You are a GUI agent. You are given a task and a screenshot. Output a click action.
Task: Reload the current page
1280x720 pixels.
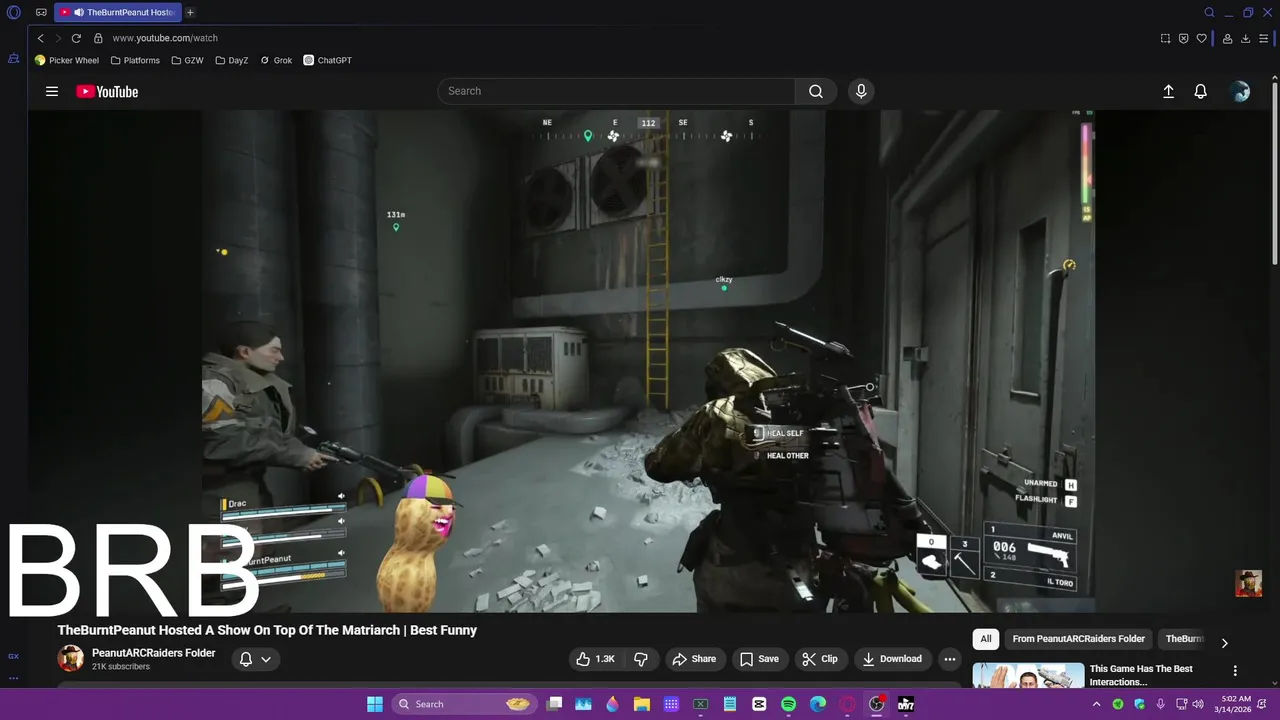76,38
